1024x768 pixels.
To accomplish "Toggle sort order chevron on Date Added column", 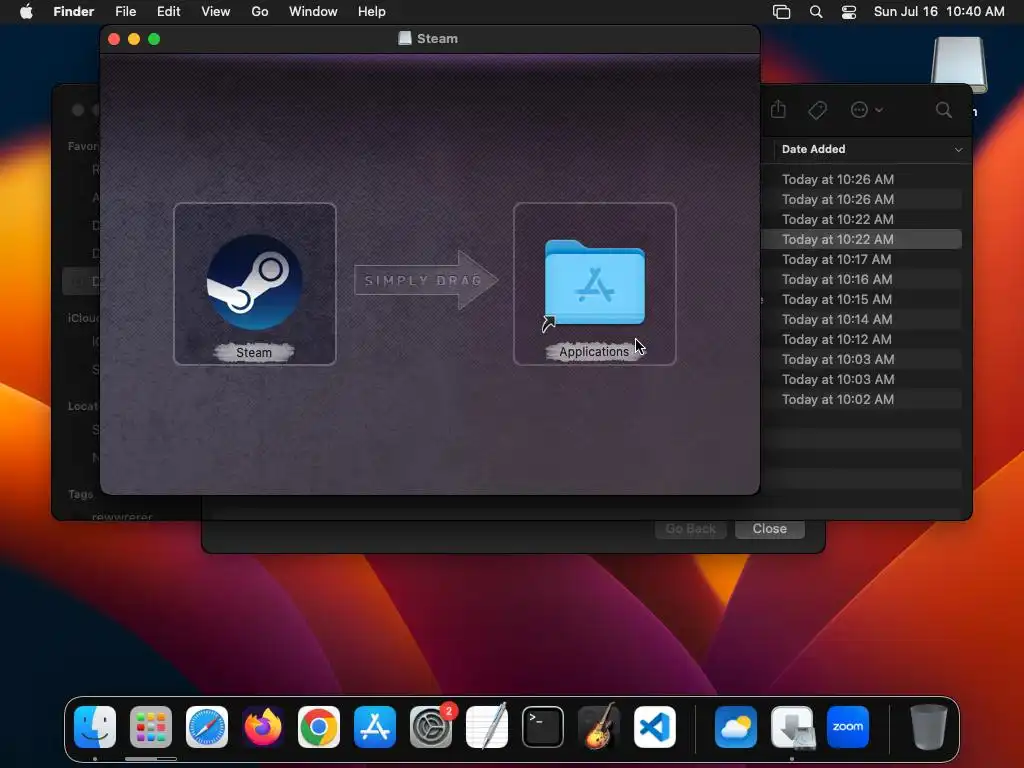I will click(x=958, y=150).
